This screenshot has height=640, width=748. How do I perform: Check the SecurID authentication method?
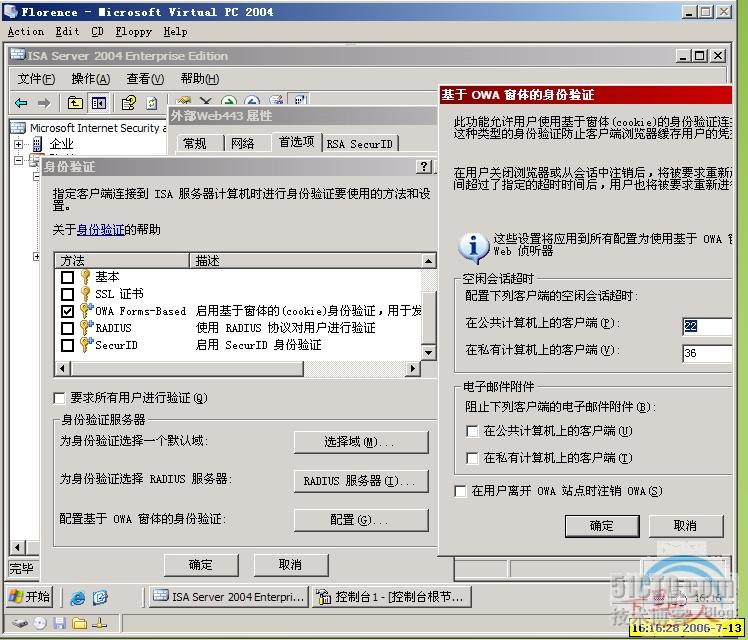tap(67, 345)
